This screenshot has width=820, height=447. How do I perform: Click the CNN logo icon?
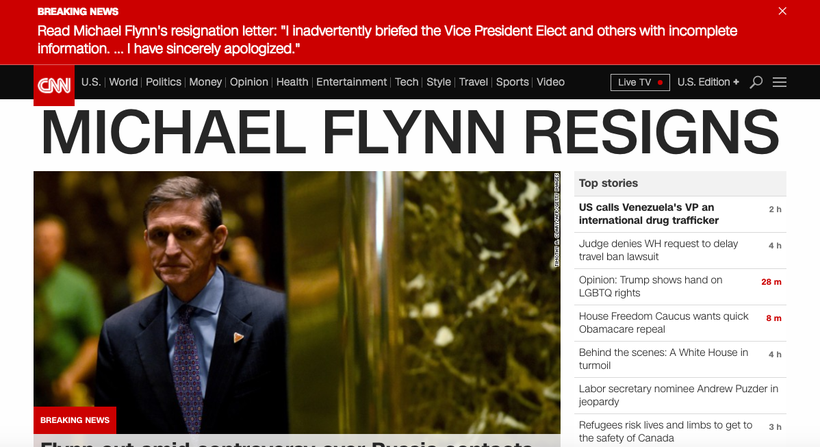[x=54, y=85]
